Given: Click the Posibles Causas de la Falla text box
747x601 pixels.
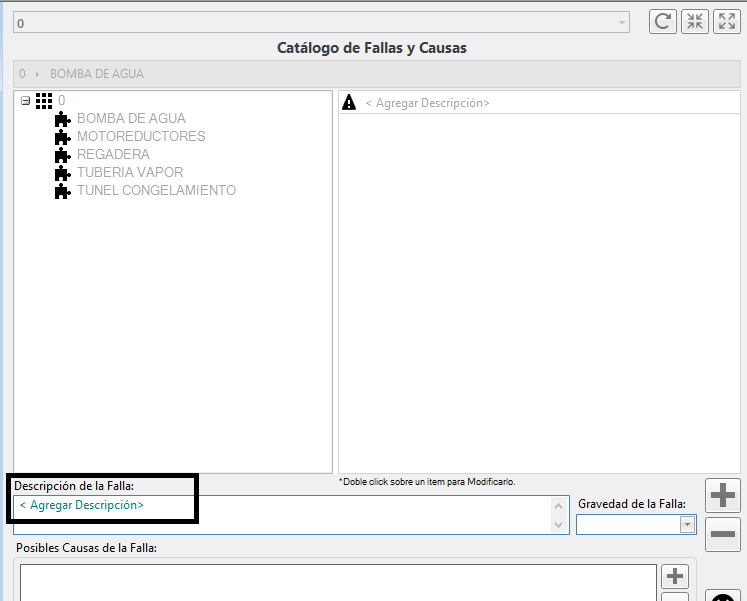Looking at the screenshot, I should click(x=338, y=583).
